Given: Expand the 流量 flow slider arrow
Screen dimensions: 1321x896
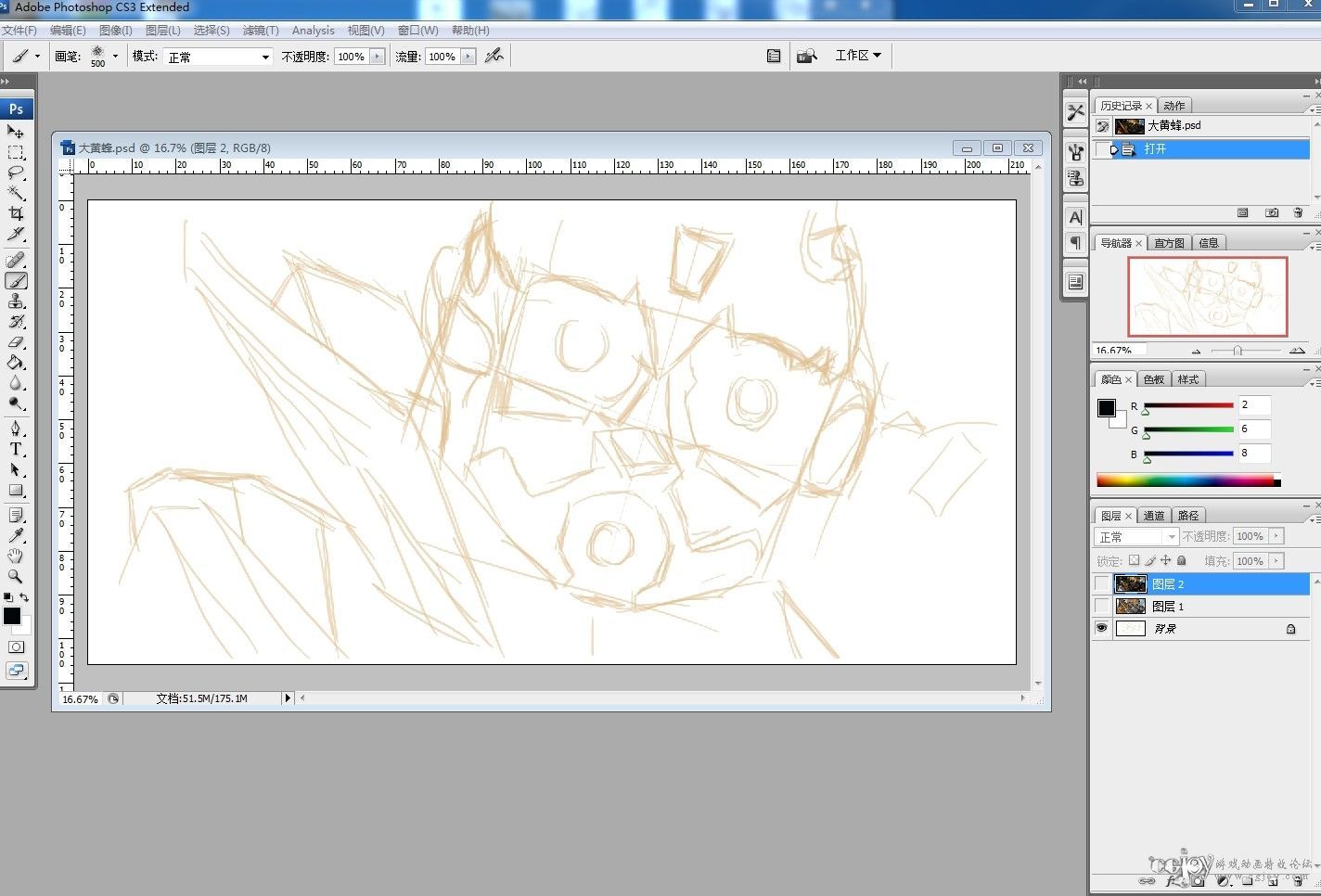Looking at the screenshot, I should pyautogui.click(x=468, y=57).
